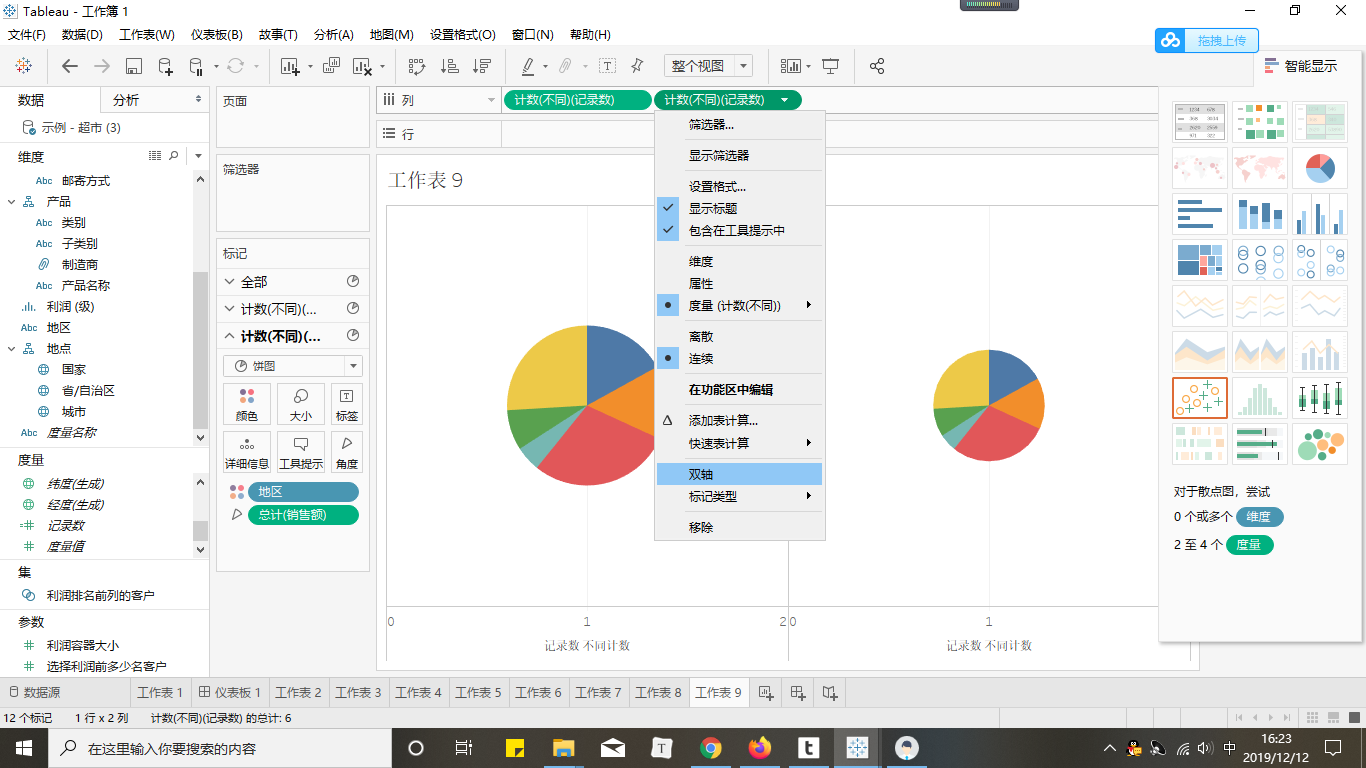Click the dropdown arrow on the second column pill

coord(785,100)
